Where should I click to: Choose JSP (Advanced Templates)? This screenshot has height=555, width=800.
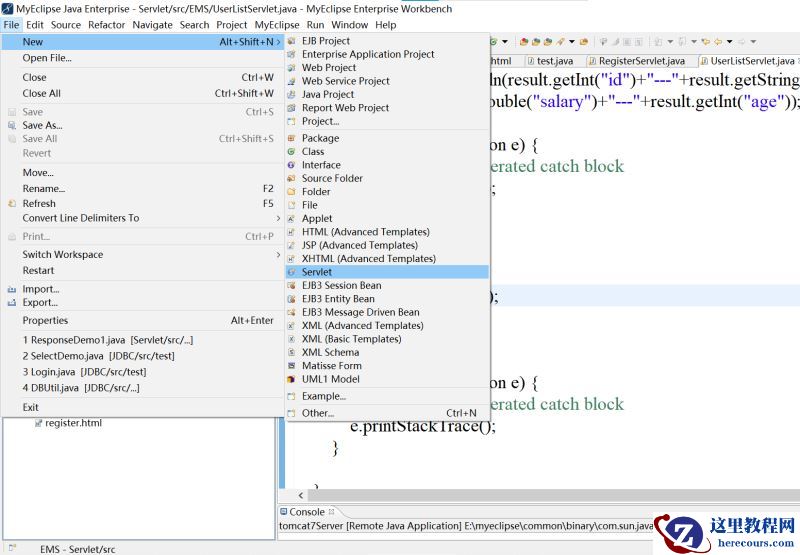coord(387,245)
